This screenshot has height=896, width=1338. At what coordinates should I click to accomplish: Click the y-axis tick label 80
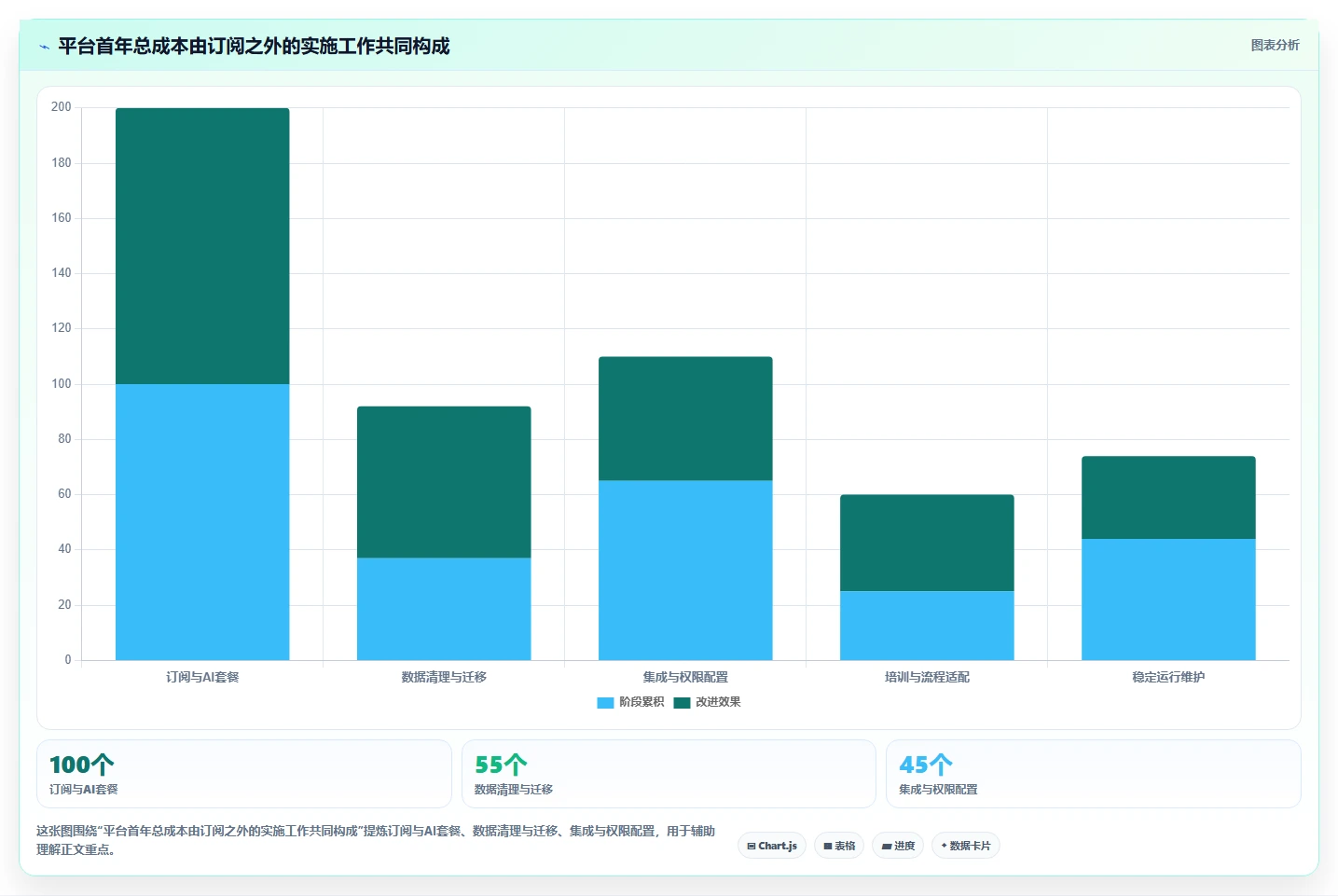click(64, 439)
